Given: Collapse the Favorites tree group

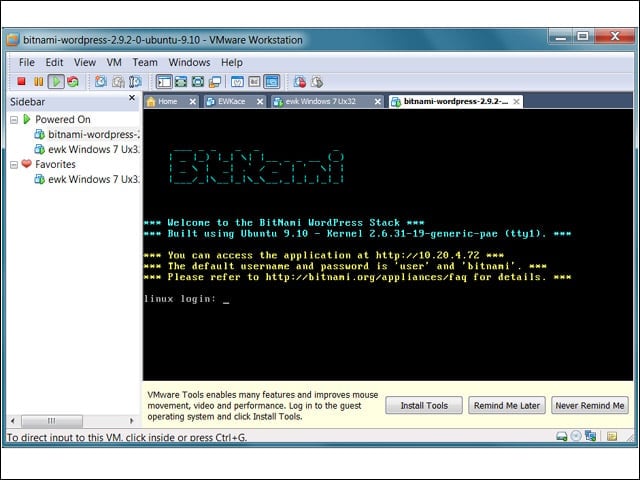Looking at the screenshot, I should pyautogui.click(x=14, y=164).
